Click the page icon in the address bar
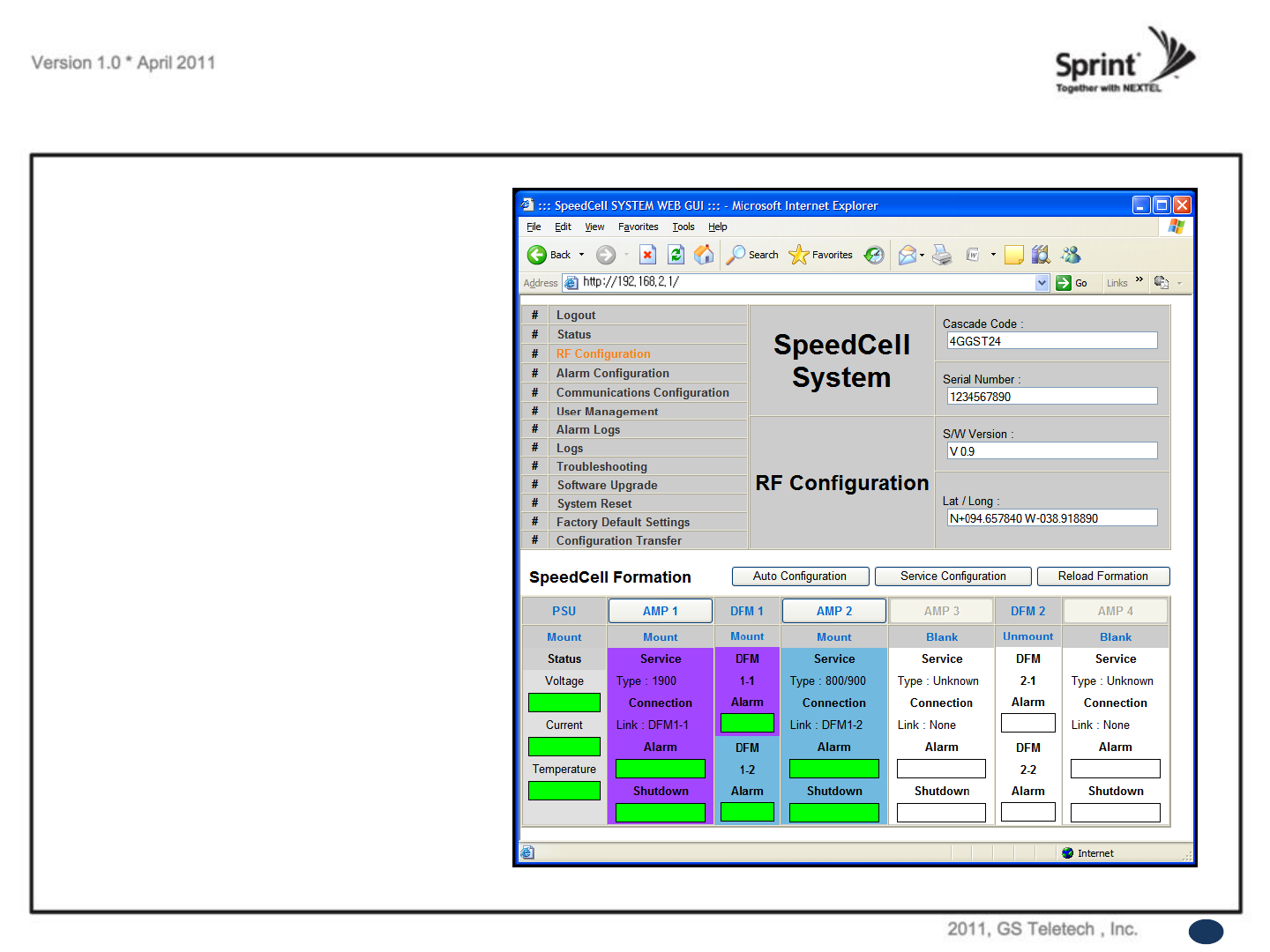The width and height of the screenshot is (1270, 952). point(571,283)
